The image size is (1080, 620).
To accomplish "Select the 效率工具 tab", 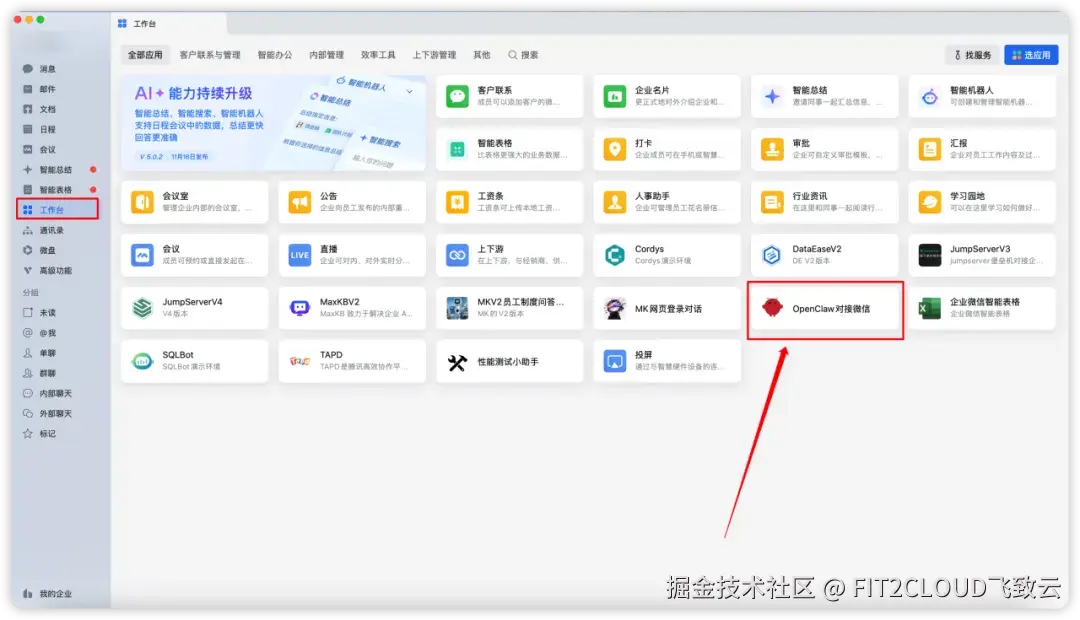I will 378,54.
